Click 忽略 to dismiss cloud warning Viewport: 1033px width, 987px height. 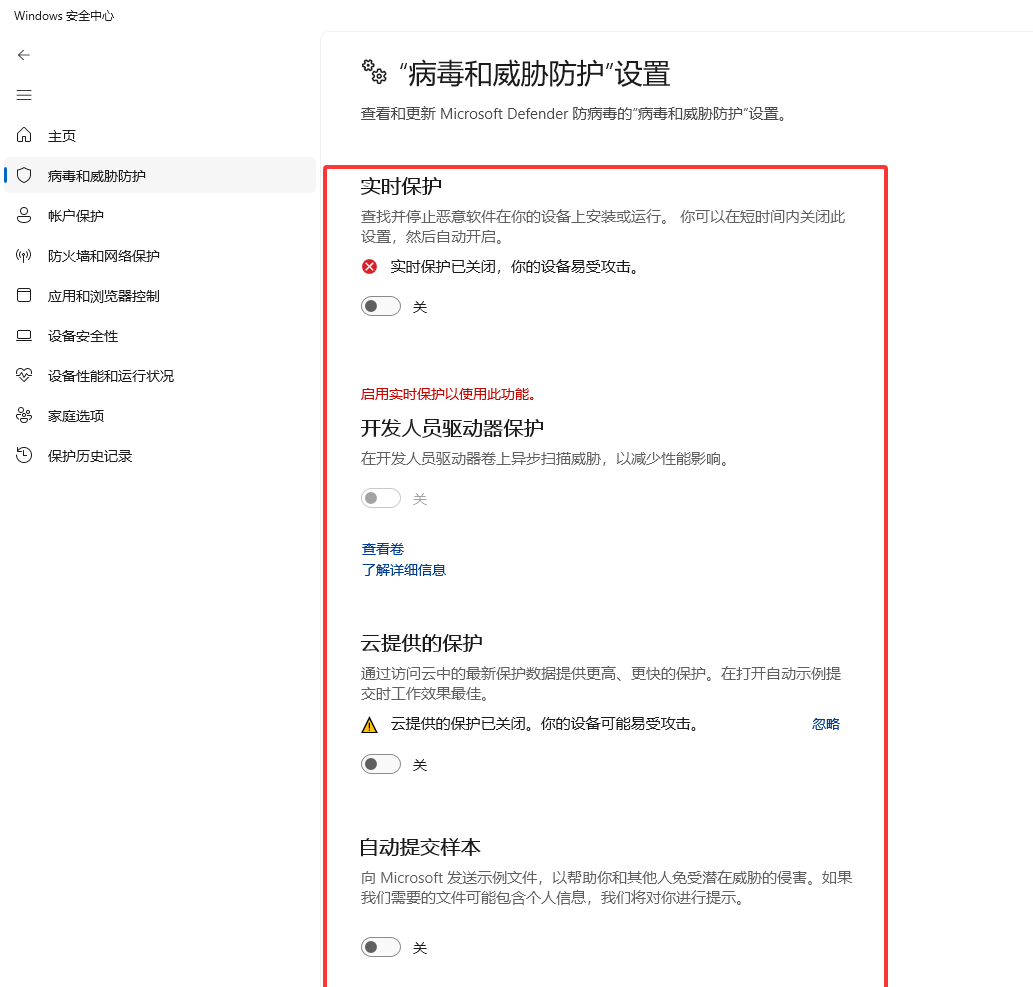[825, 724]
